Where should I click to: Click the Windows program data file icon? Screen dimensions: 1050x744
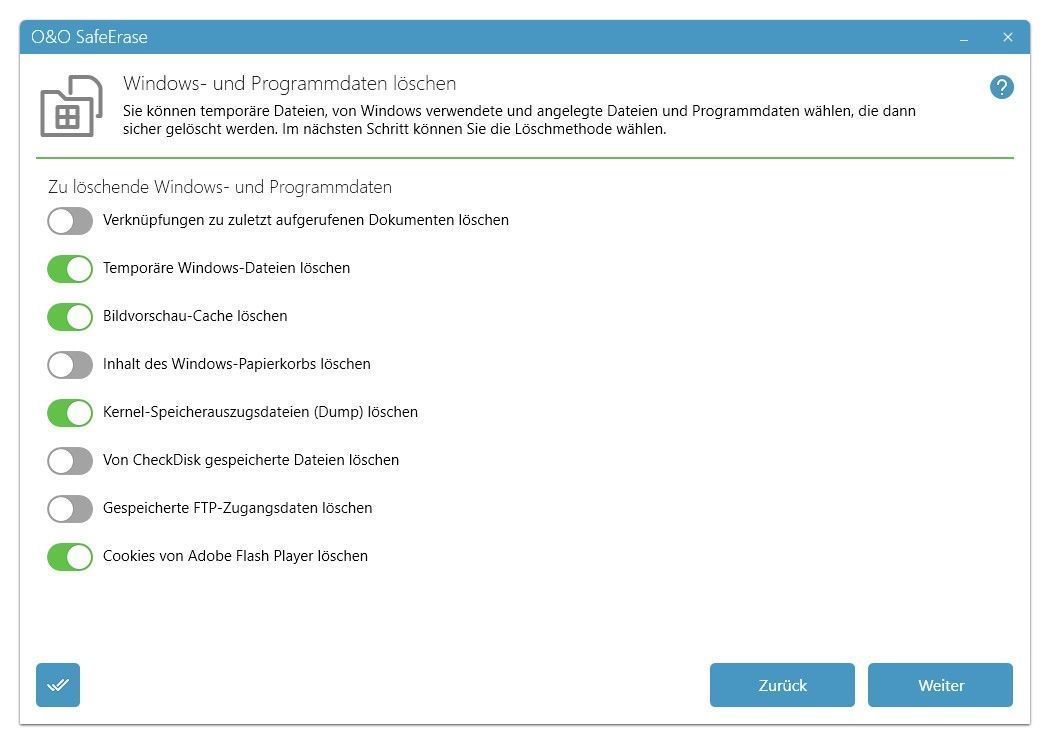pos(71,106)
